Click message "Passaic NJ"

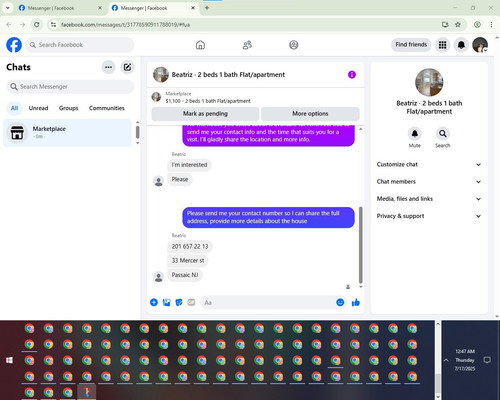click(185, 275)
